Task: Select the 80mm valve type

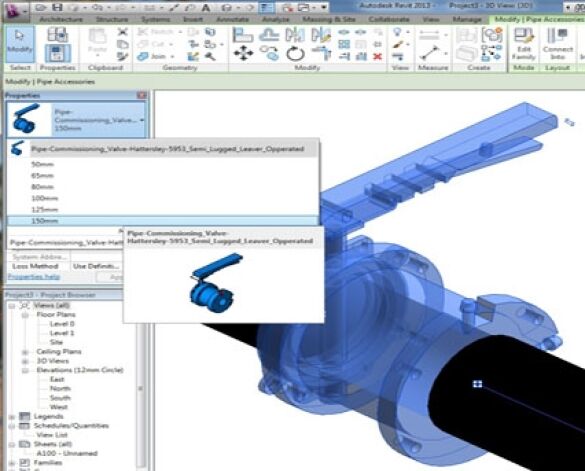Action: (163, 187)
